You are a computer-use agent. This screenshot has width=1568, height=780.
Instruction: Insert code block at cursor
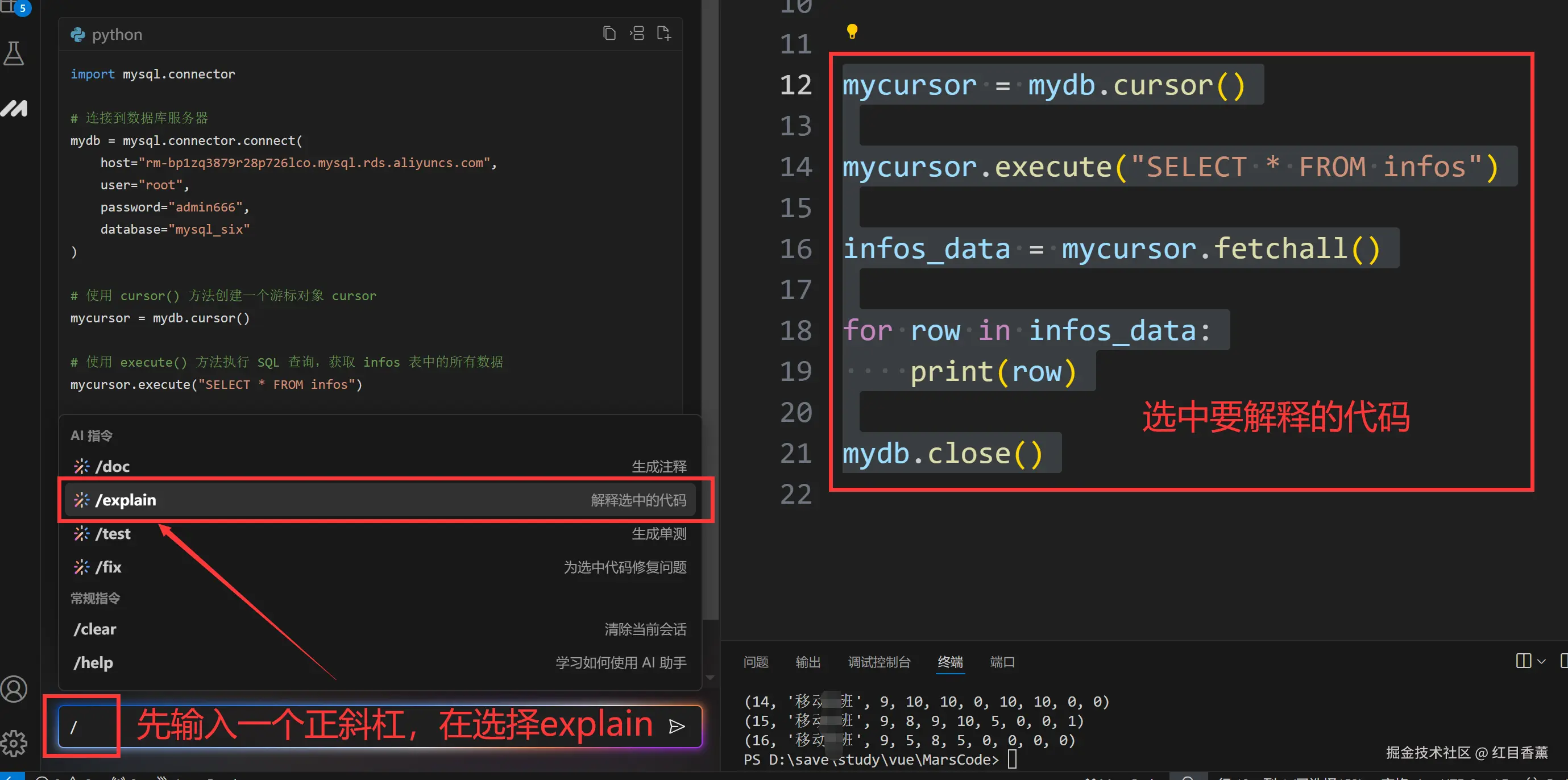point(637,34)
